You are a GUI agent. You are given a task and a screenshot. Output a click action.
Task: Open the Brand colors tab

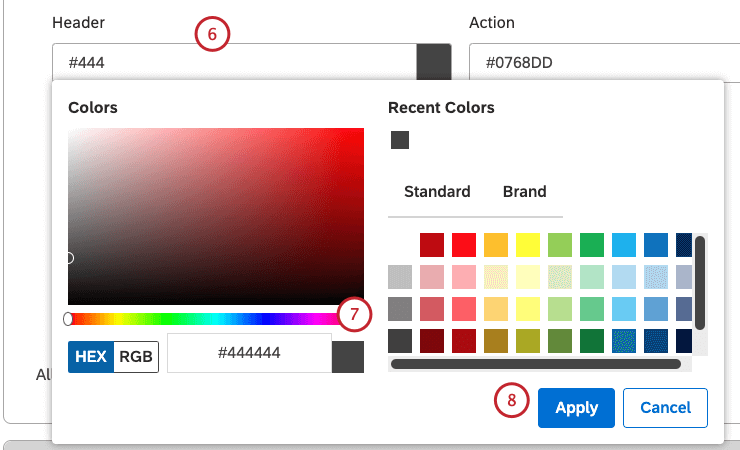click(x=524, y=191)
